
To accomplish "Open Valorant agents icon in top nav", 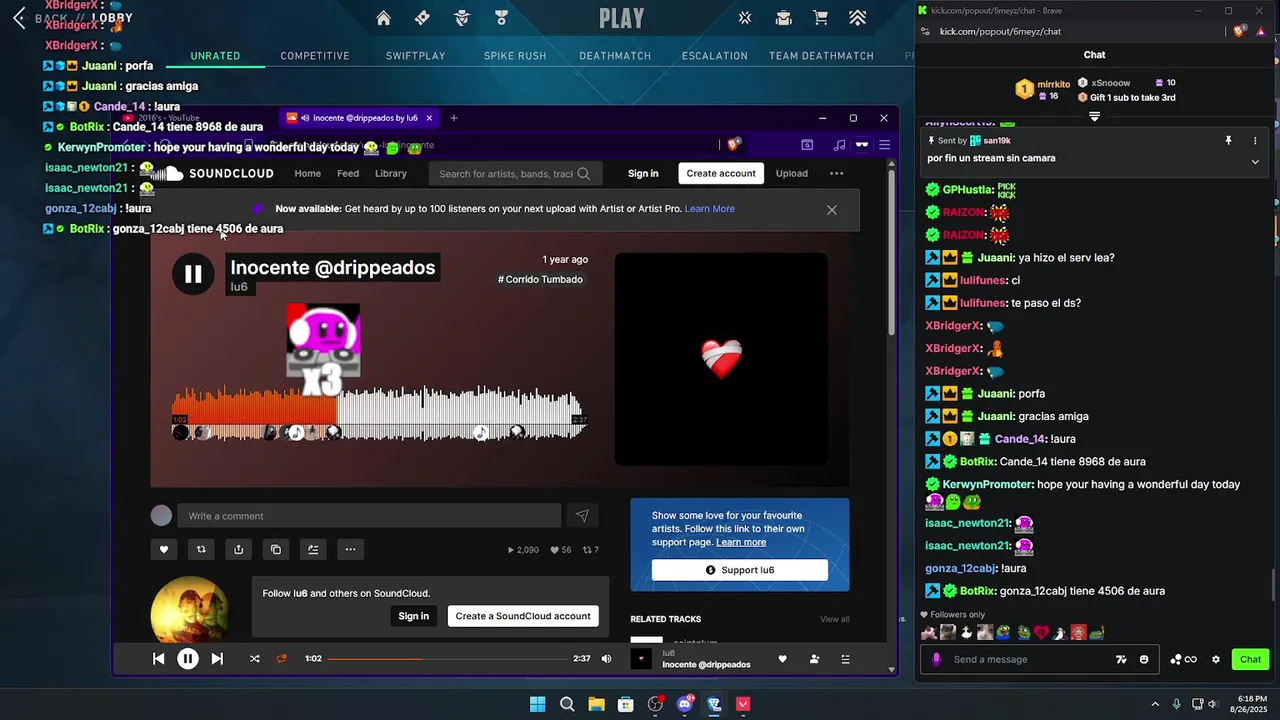I will (462, 18).
